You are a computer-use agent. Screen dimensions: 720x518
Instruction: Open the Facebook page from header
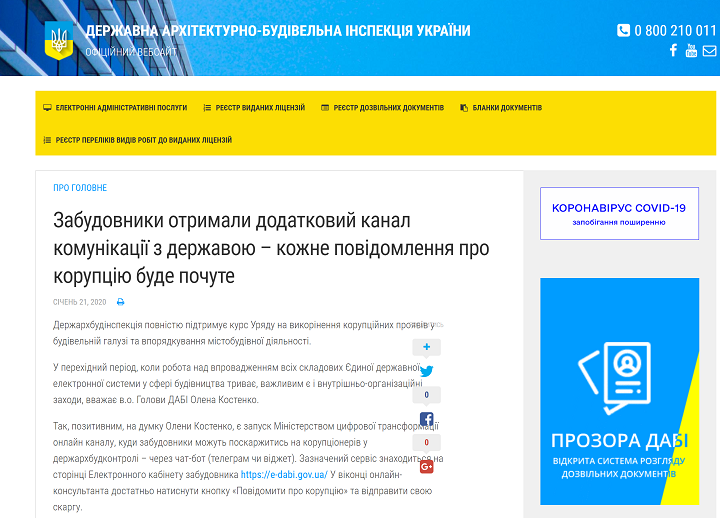[674, 51]
